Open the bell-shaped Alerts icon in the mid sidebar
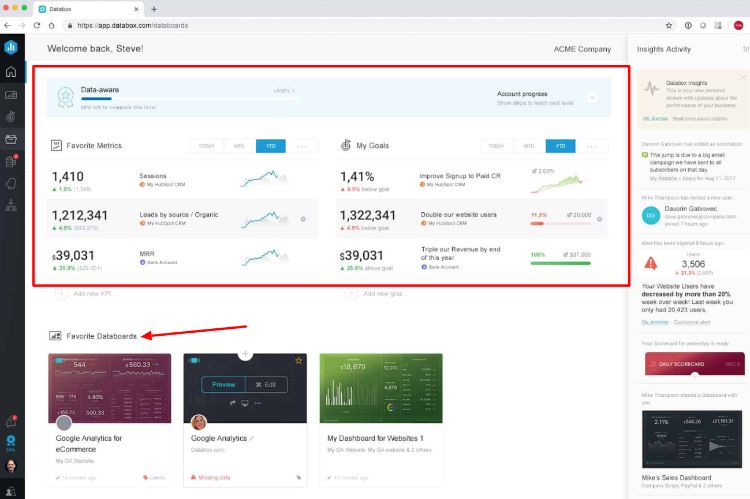 11,184
